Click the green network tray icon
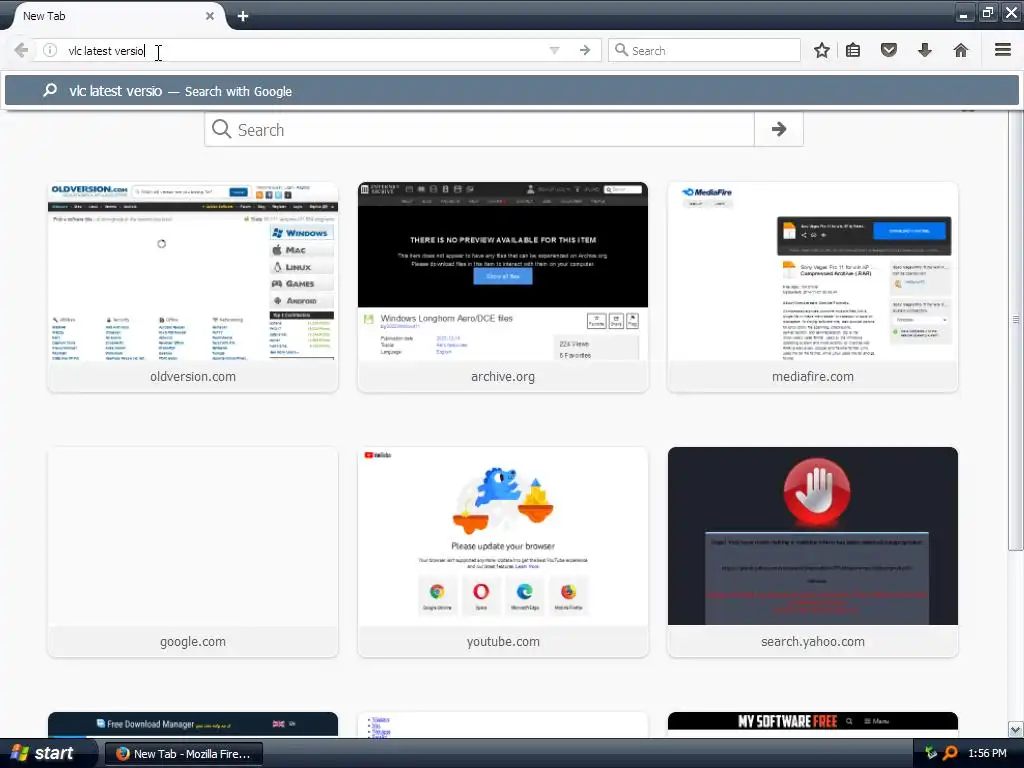The width and height of the screenshot is (1024, 768). coord(931,753)
